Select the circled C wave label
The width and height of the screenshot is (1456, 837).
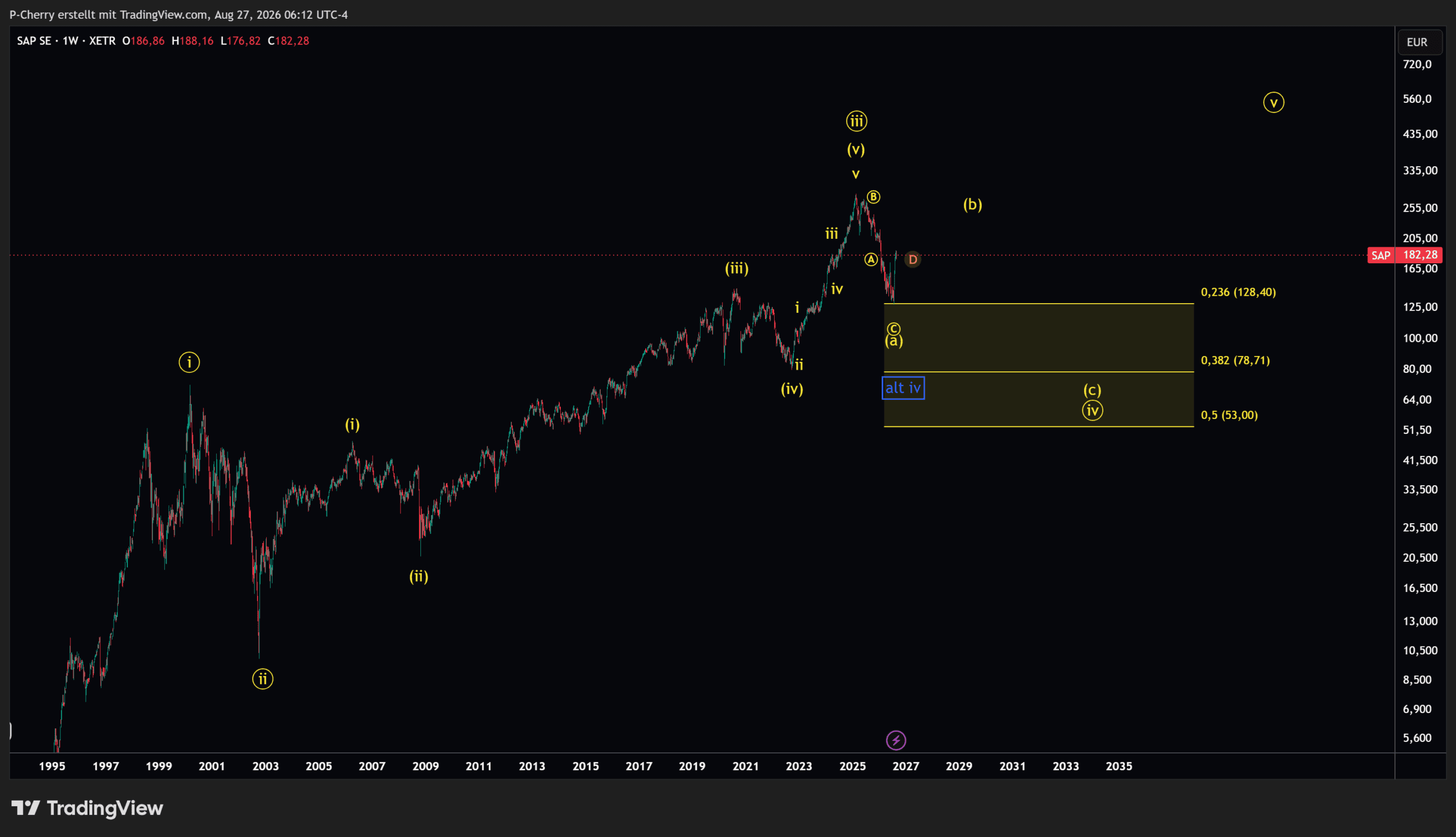tap(894, 329)
